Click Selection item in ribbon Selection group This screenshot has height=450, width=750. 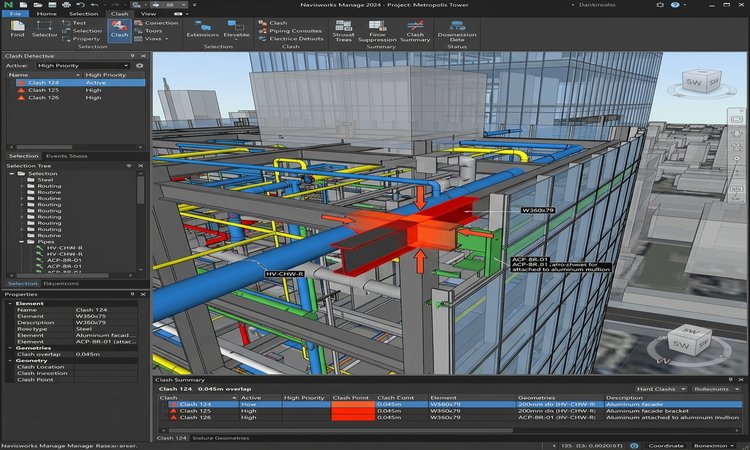coord(82,31)
